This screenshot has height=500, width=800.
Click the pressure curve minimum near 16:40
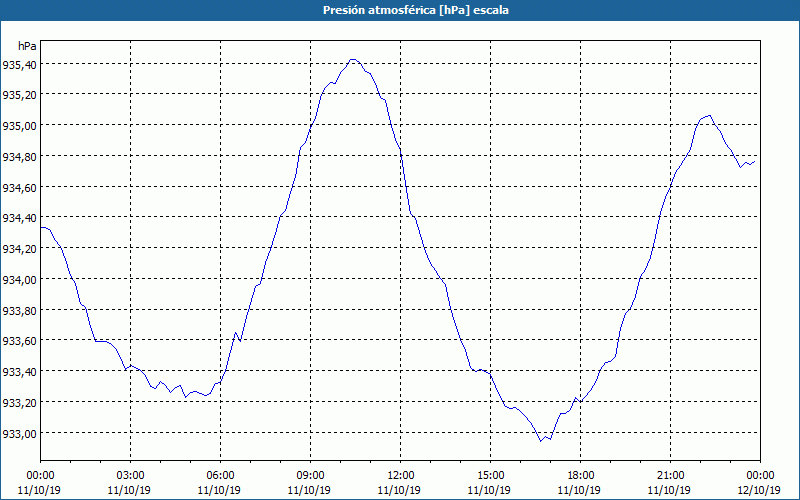(541, 441)
